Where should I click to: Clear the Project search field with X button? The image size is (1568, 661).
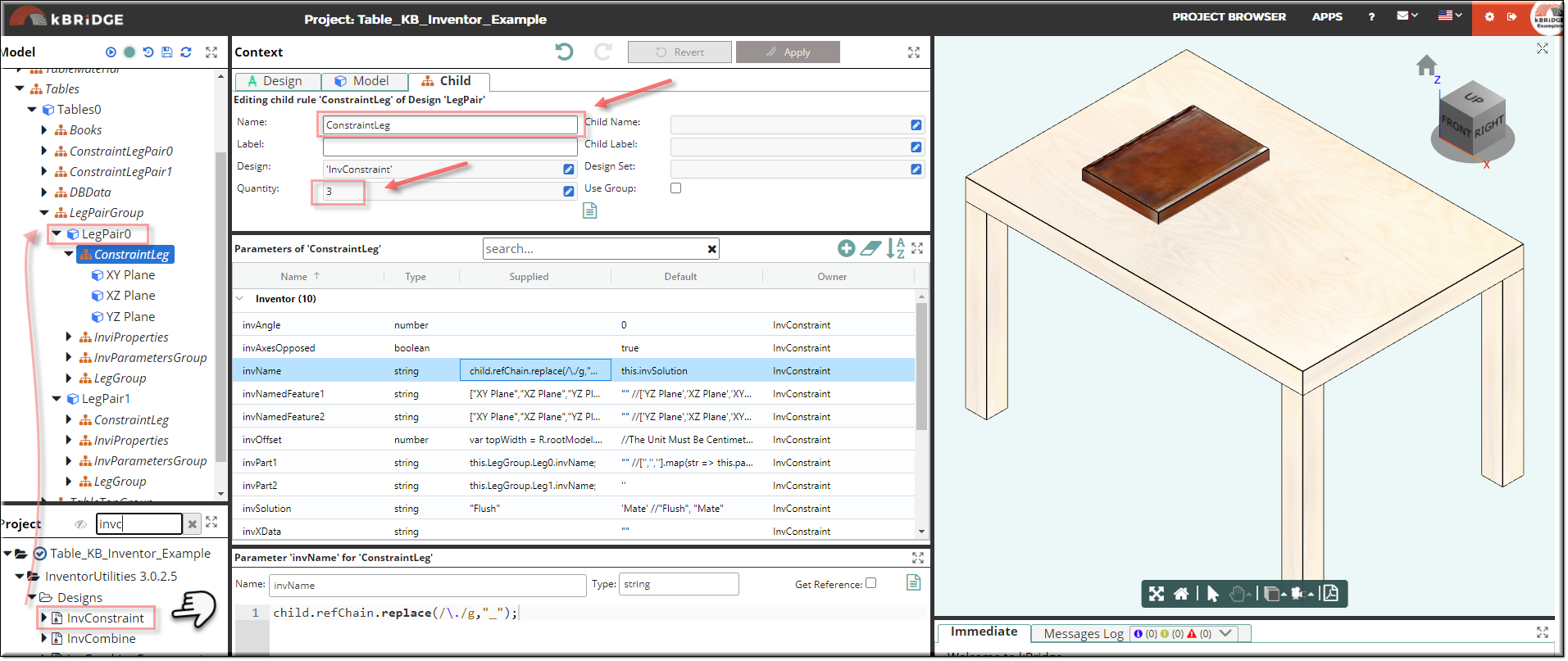pyautogui.click(x=192, y=524)
